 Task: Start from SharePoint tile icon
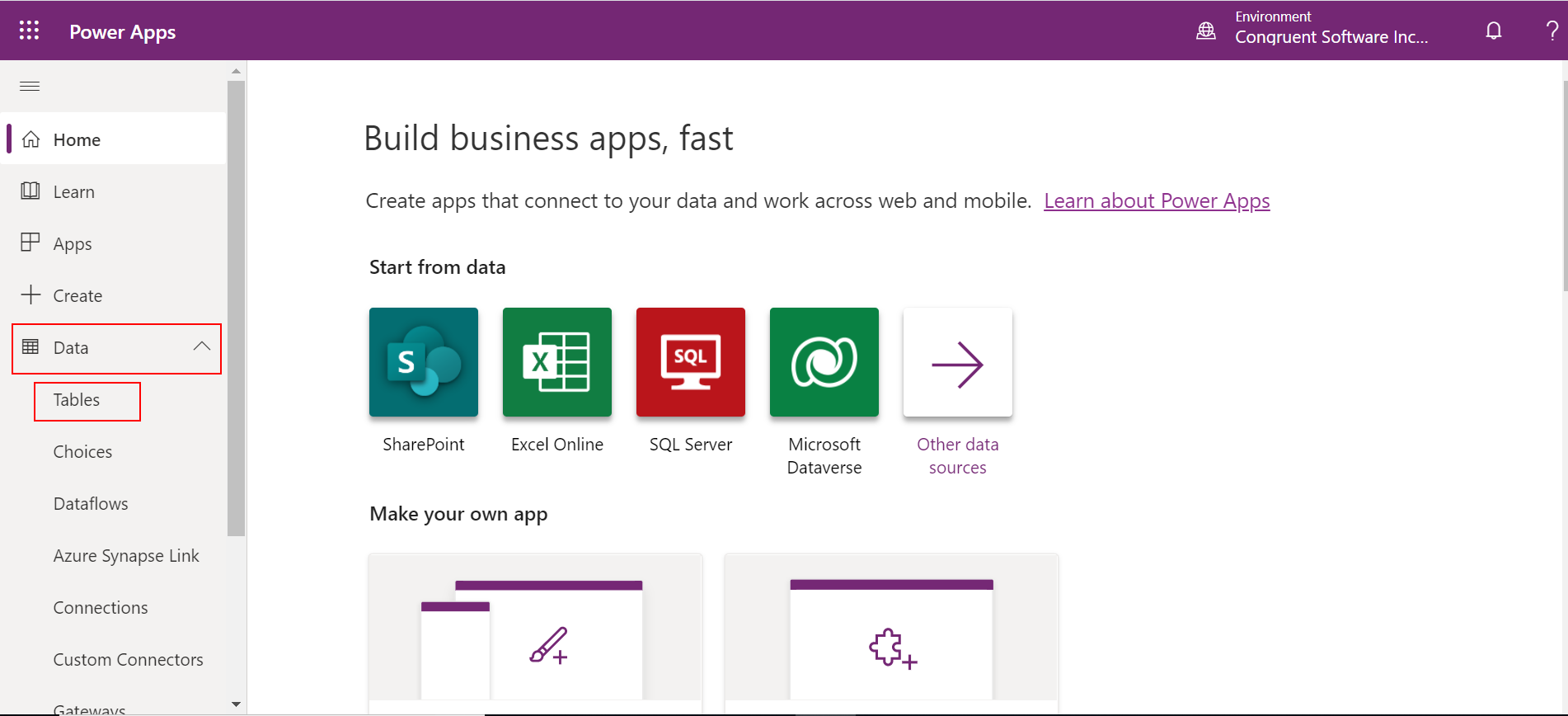tap(424, 362)
